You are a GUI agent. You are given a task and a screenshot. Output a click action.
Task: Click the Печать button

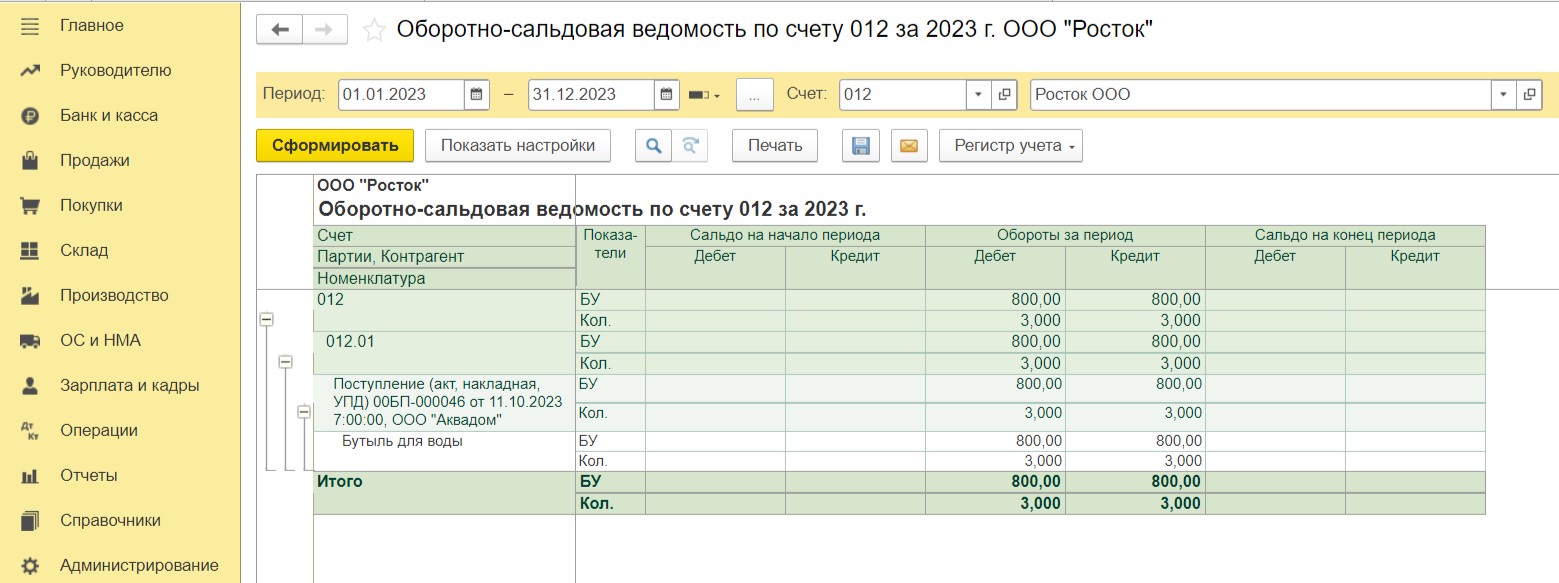775,146
